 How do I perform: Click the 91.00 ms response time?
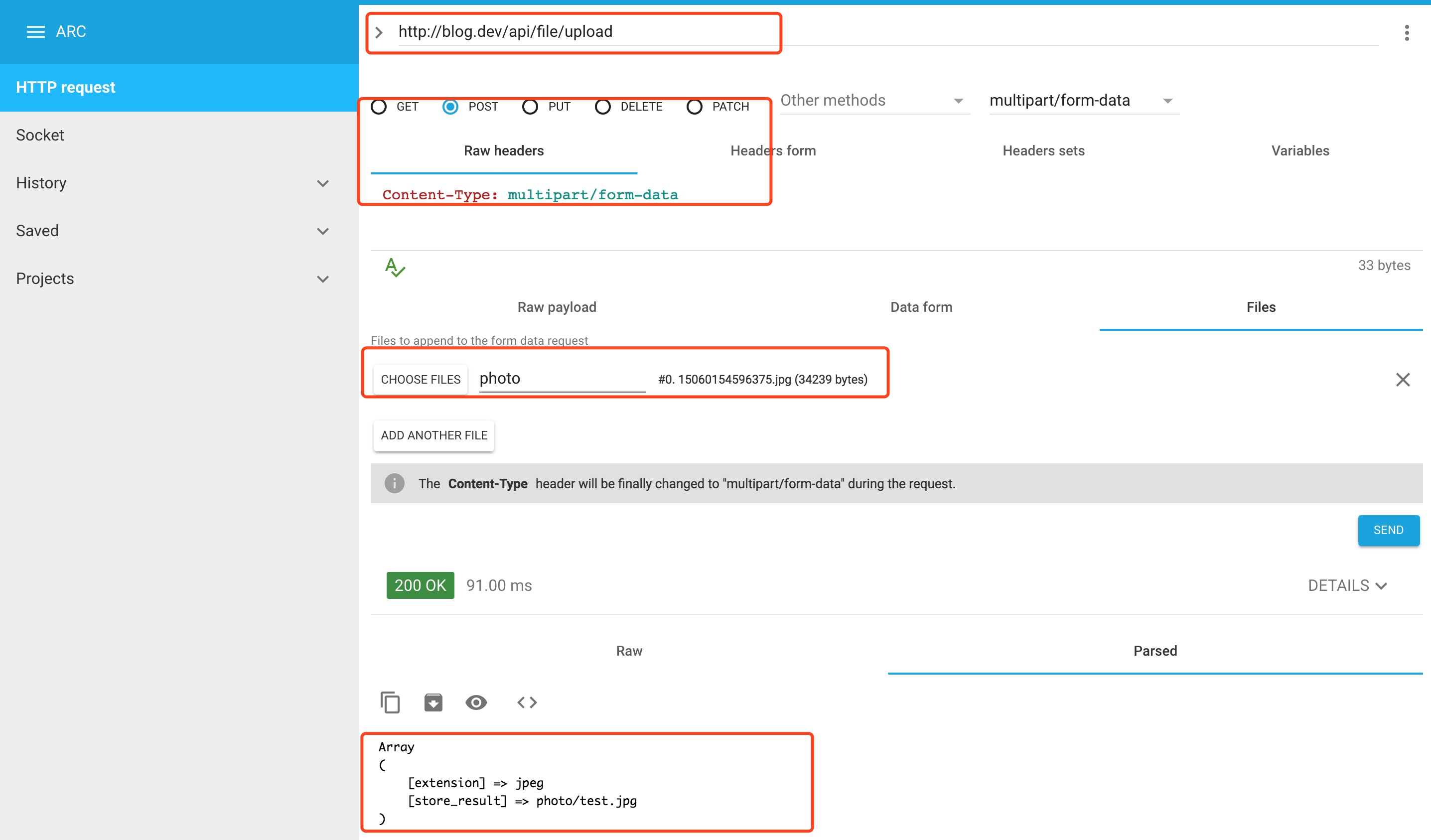point(499,585)
